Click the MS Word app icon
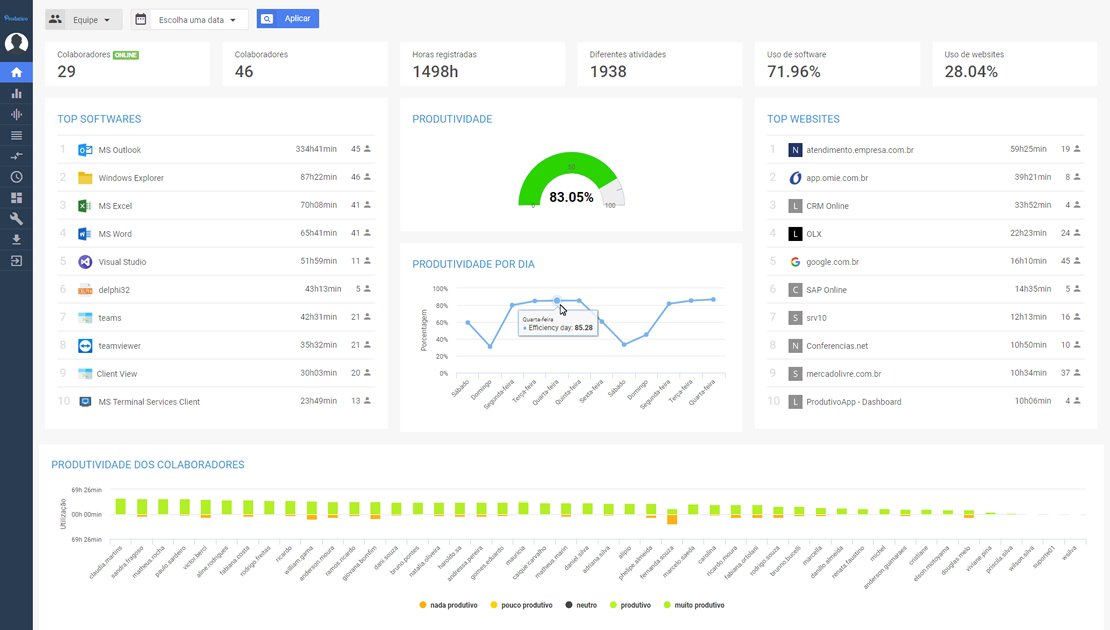Screen dimensions: 1110x630 click(x=85, y=234)
